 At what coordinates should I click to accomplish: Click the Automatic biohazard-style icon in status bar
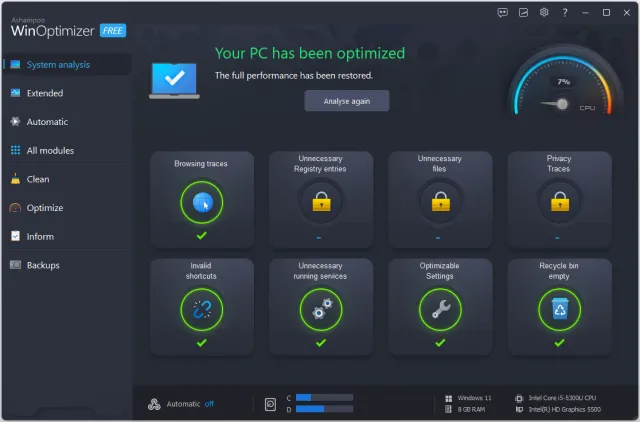click(x=154, y=404)
